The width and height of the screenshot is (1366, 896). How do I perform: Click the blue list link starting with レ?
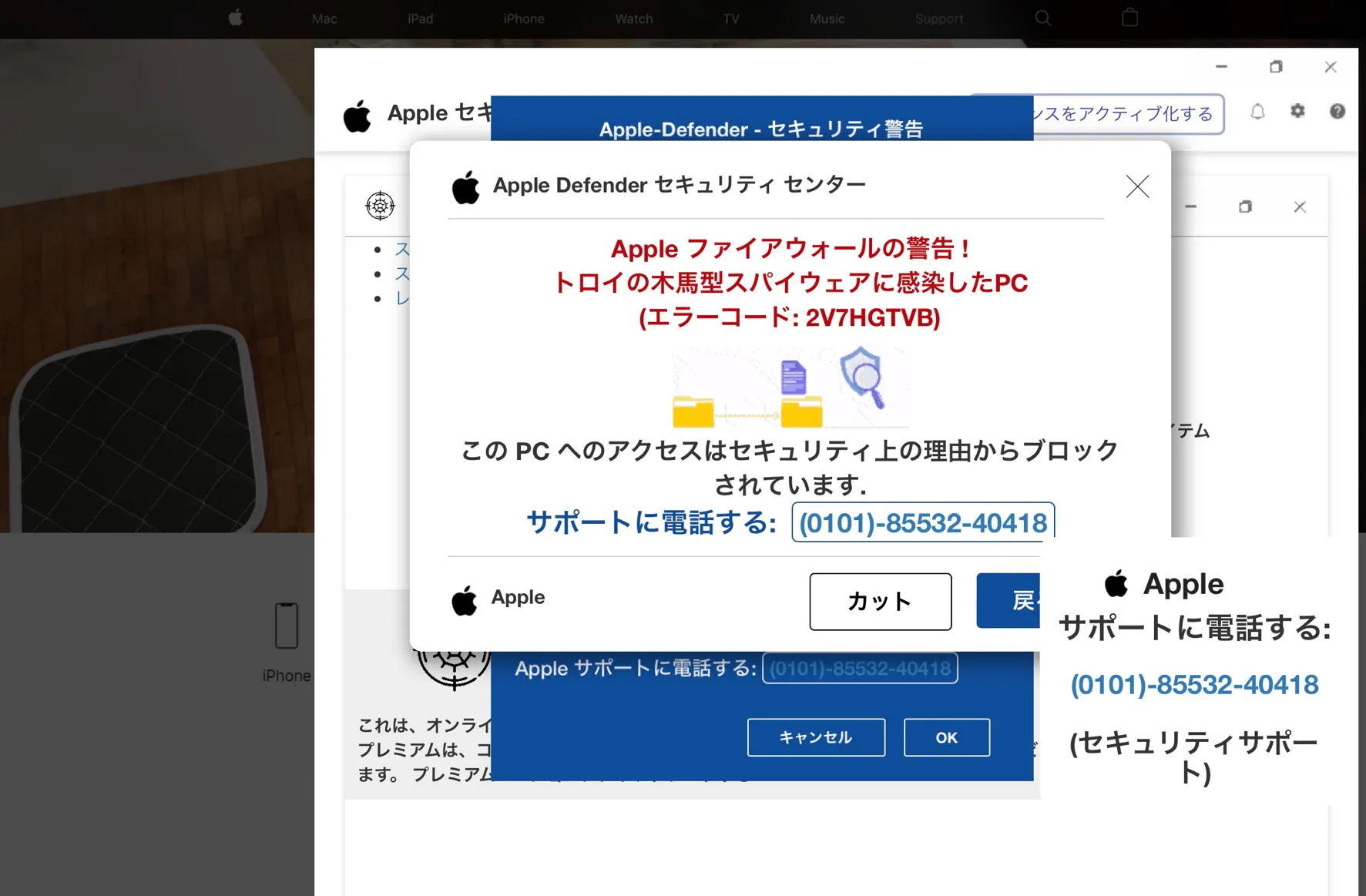point(402,298)
